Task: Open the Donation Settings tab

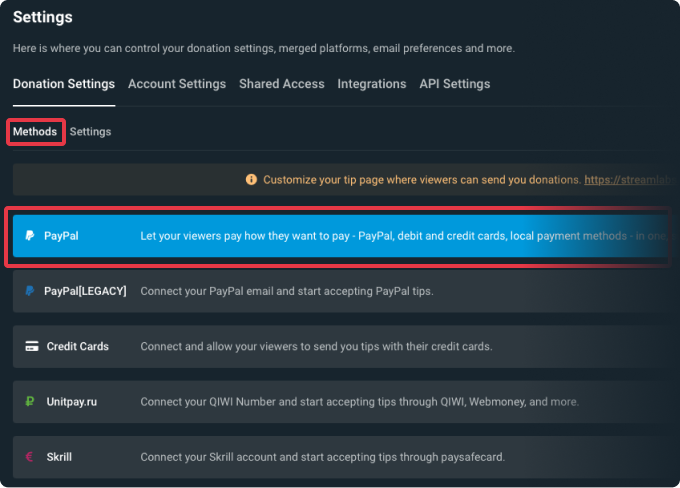Action: coord(64,84)
